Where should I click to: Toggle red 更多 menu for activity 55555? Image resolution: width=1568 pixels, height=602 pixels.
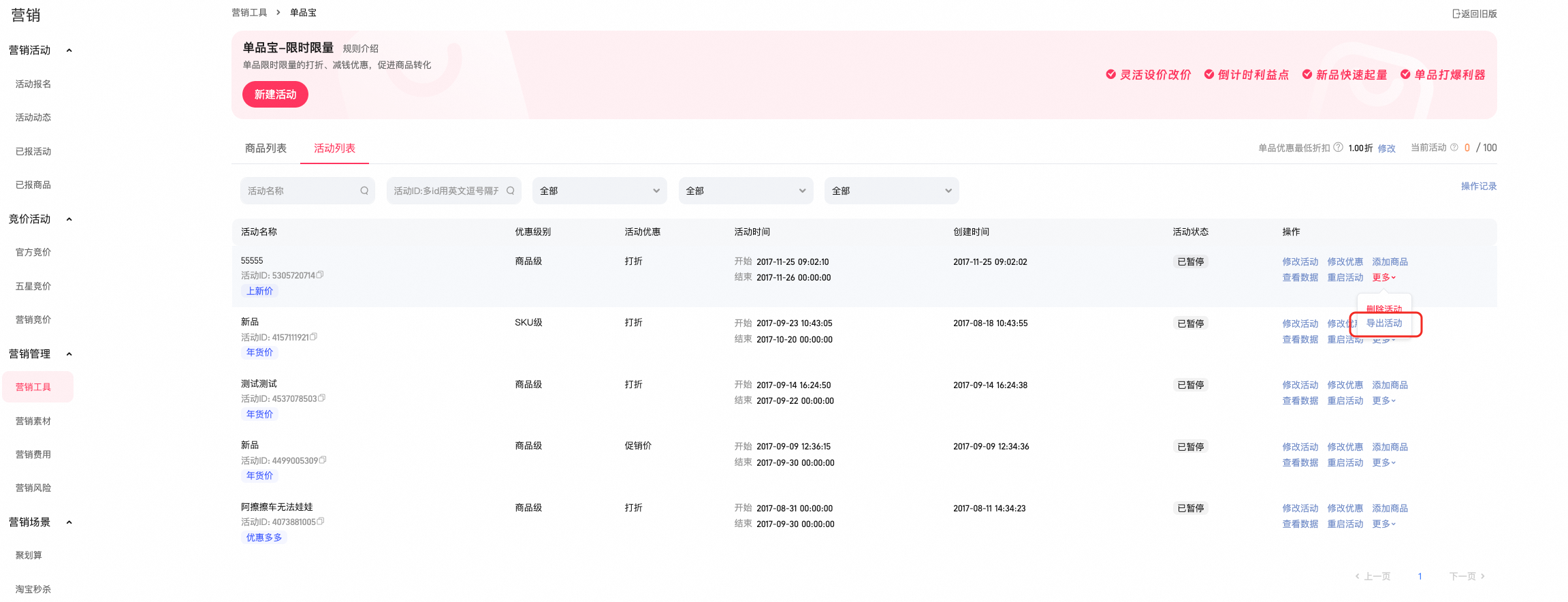click(x=1384, y=277)
